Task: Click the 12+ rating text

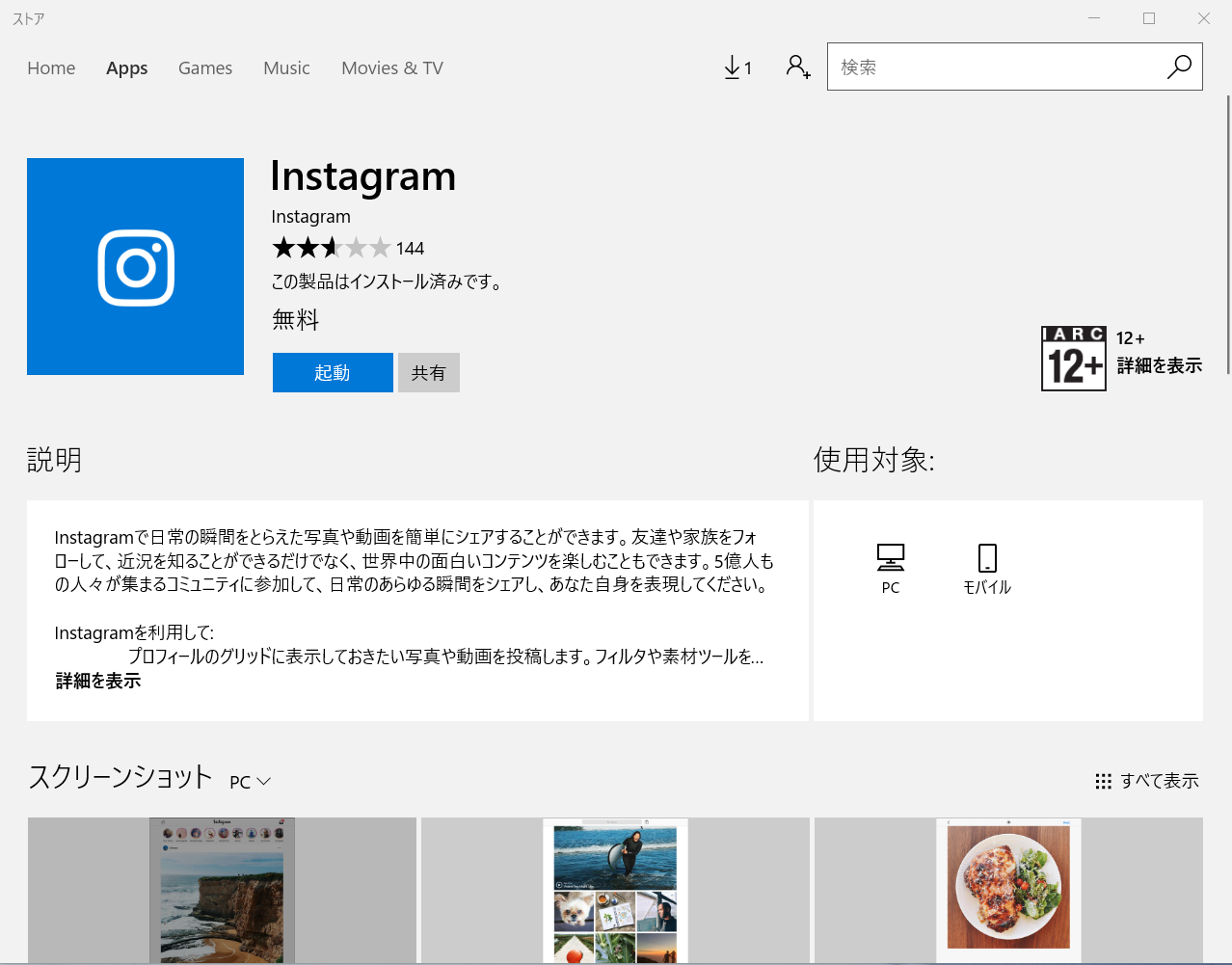Action: (1130, 338)
